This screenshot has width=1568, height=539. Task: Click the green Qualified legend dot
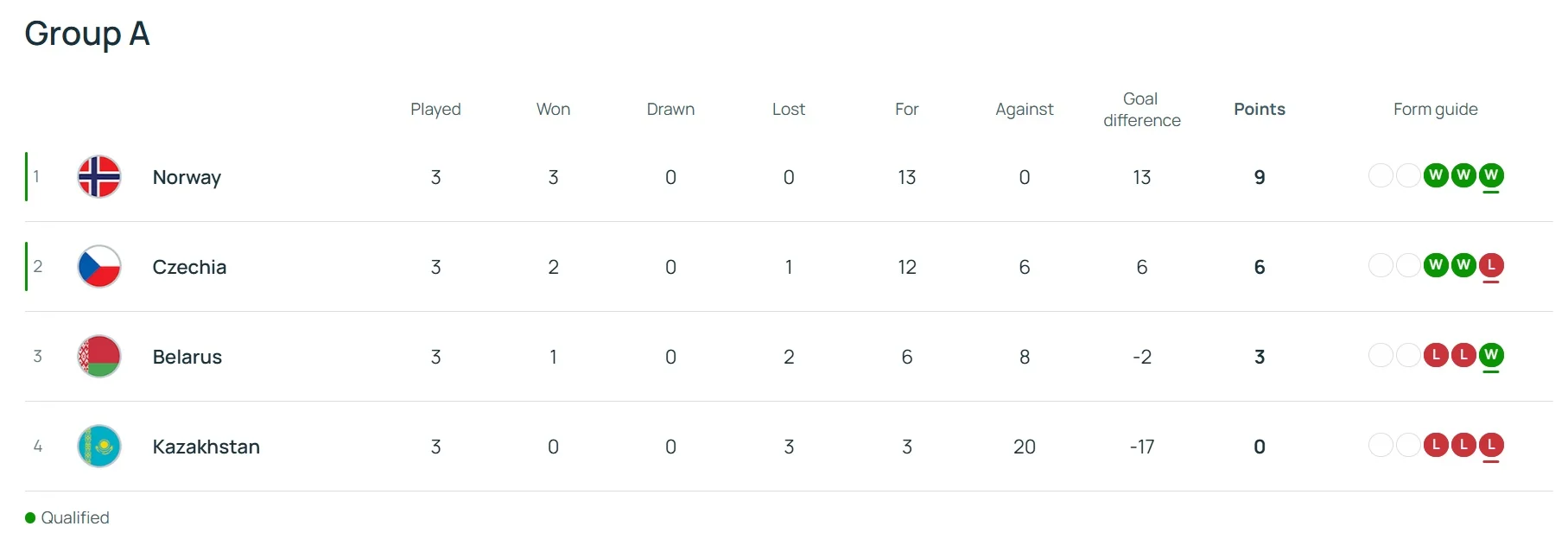pyautogui.click(x=30, y=518)
